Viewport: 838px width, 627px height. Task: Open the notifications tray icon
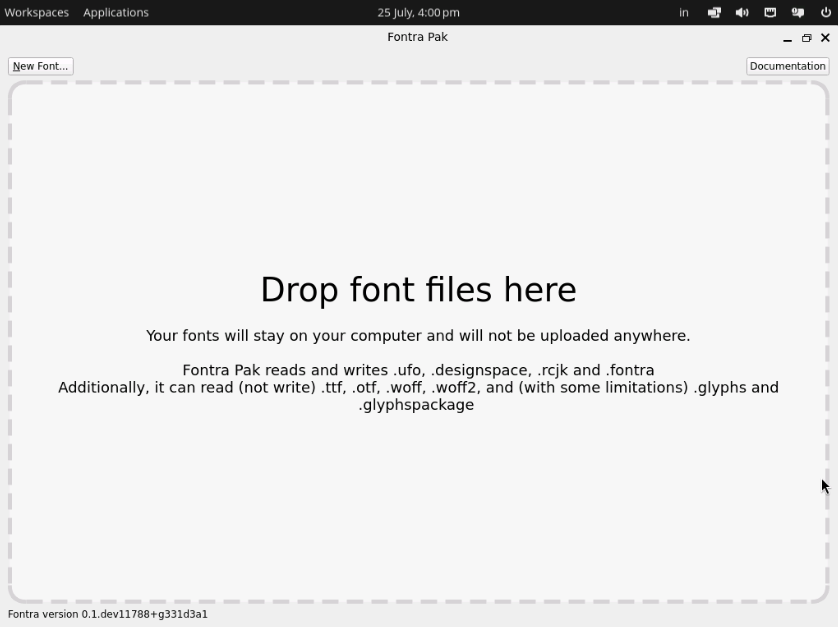click(x=797, y=12)
